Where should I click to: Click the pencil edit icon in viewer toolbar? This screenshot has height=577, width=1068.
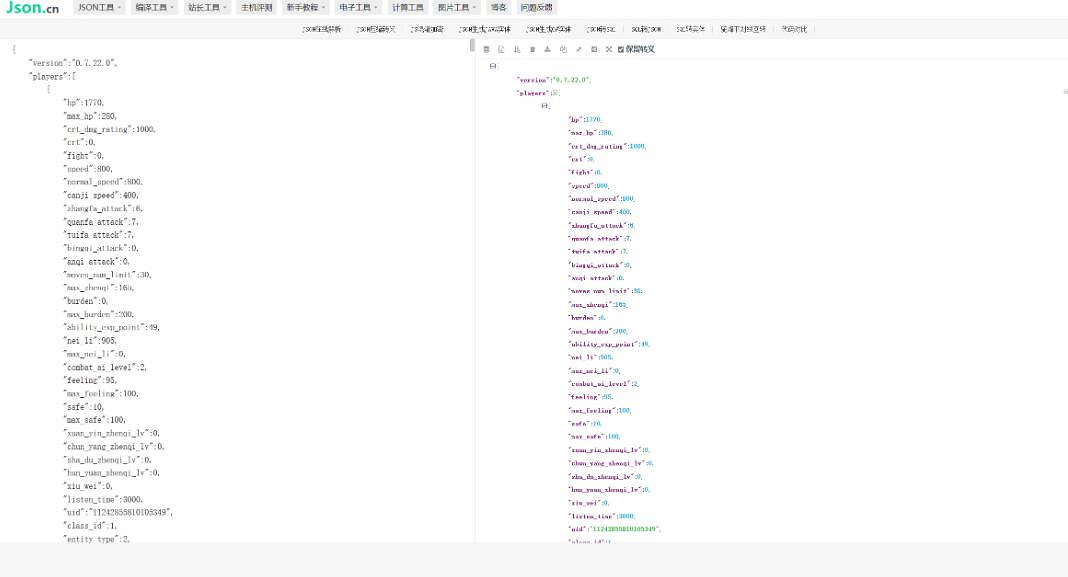pos(578,49)
